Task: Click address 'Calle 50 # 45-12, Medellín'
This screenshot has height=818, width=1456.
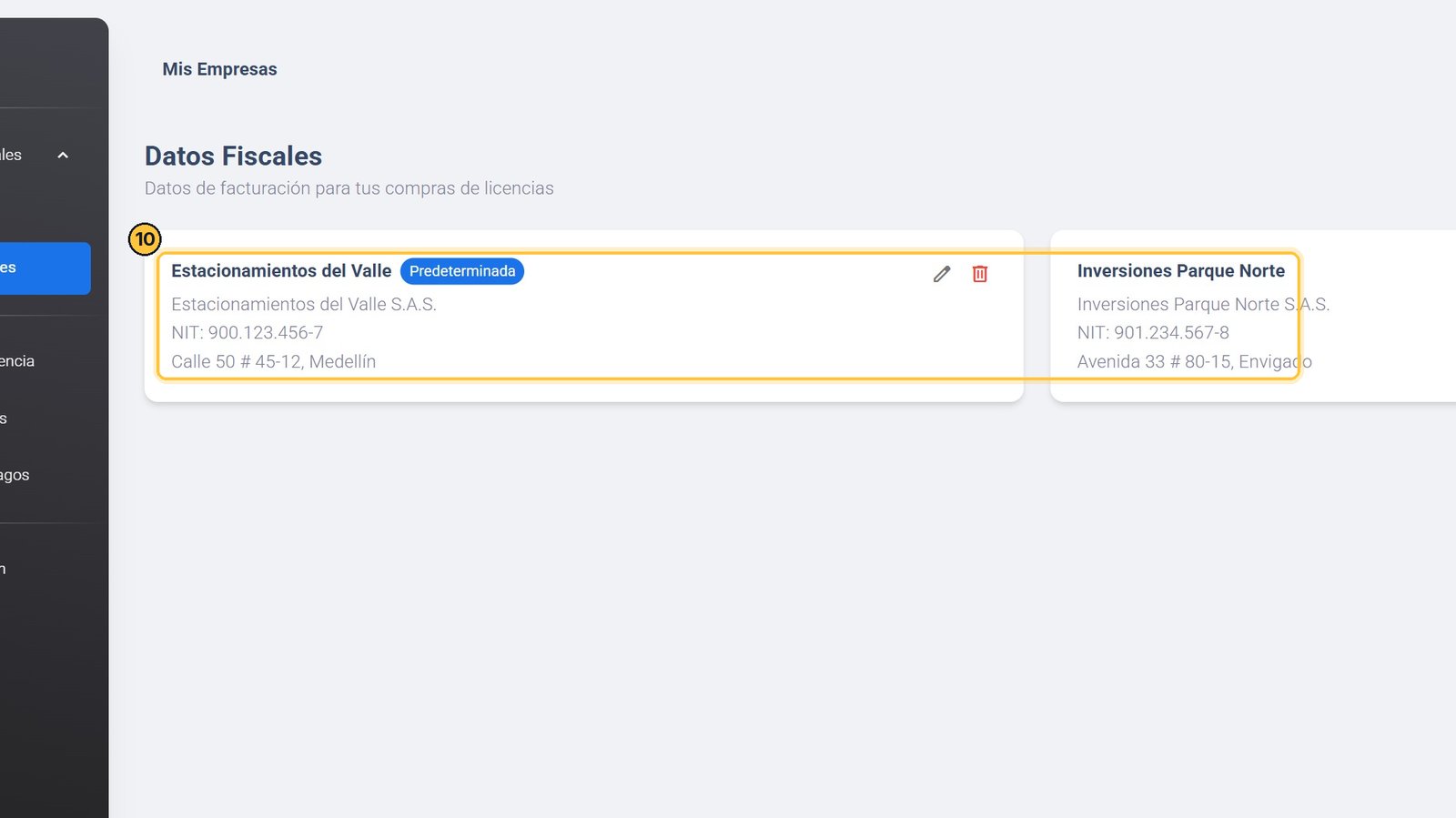Action: pos(274,362)
